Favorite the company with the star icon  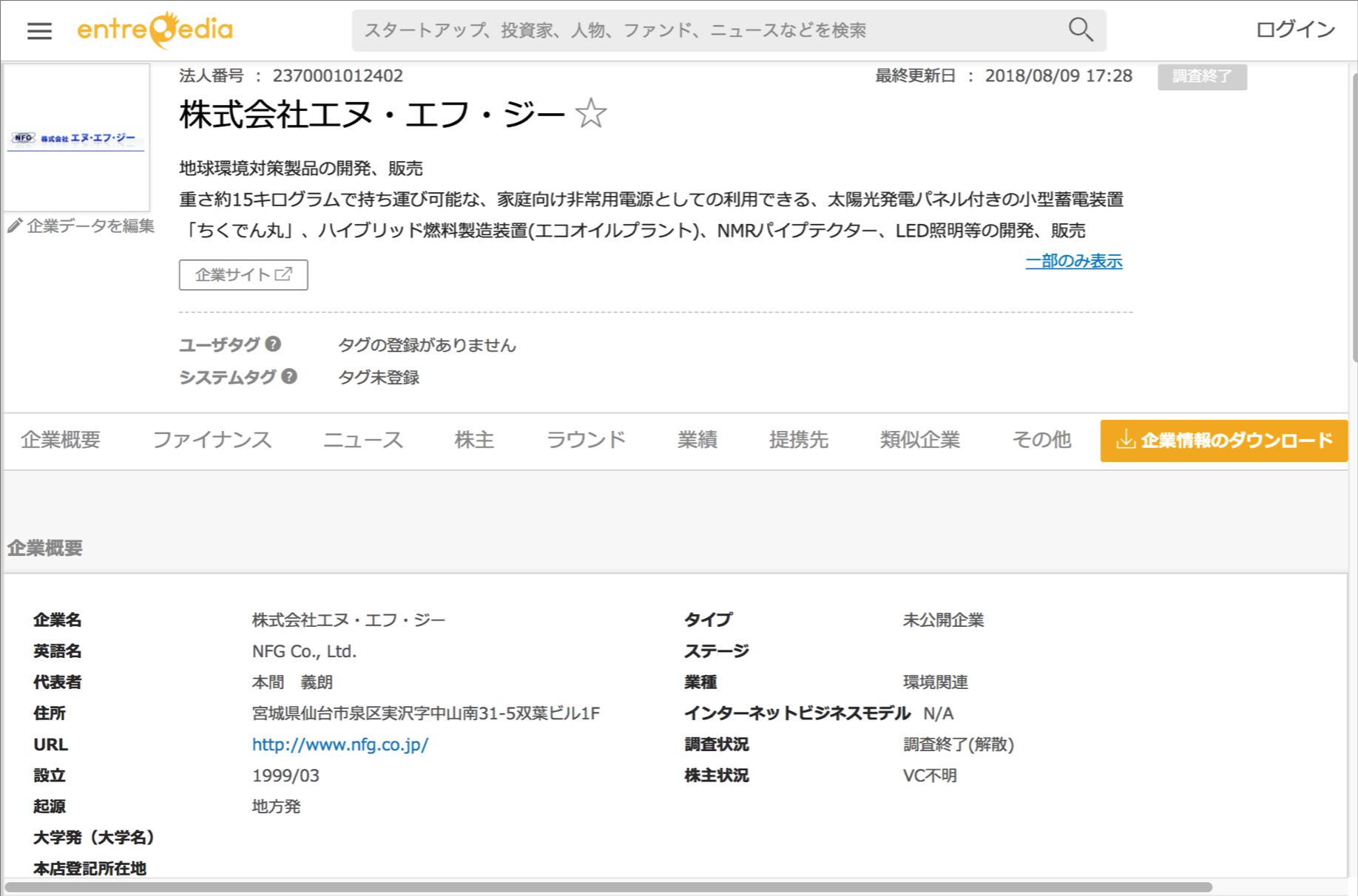pyautogui.click(x=590, y=114)
